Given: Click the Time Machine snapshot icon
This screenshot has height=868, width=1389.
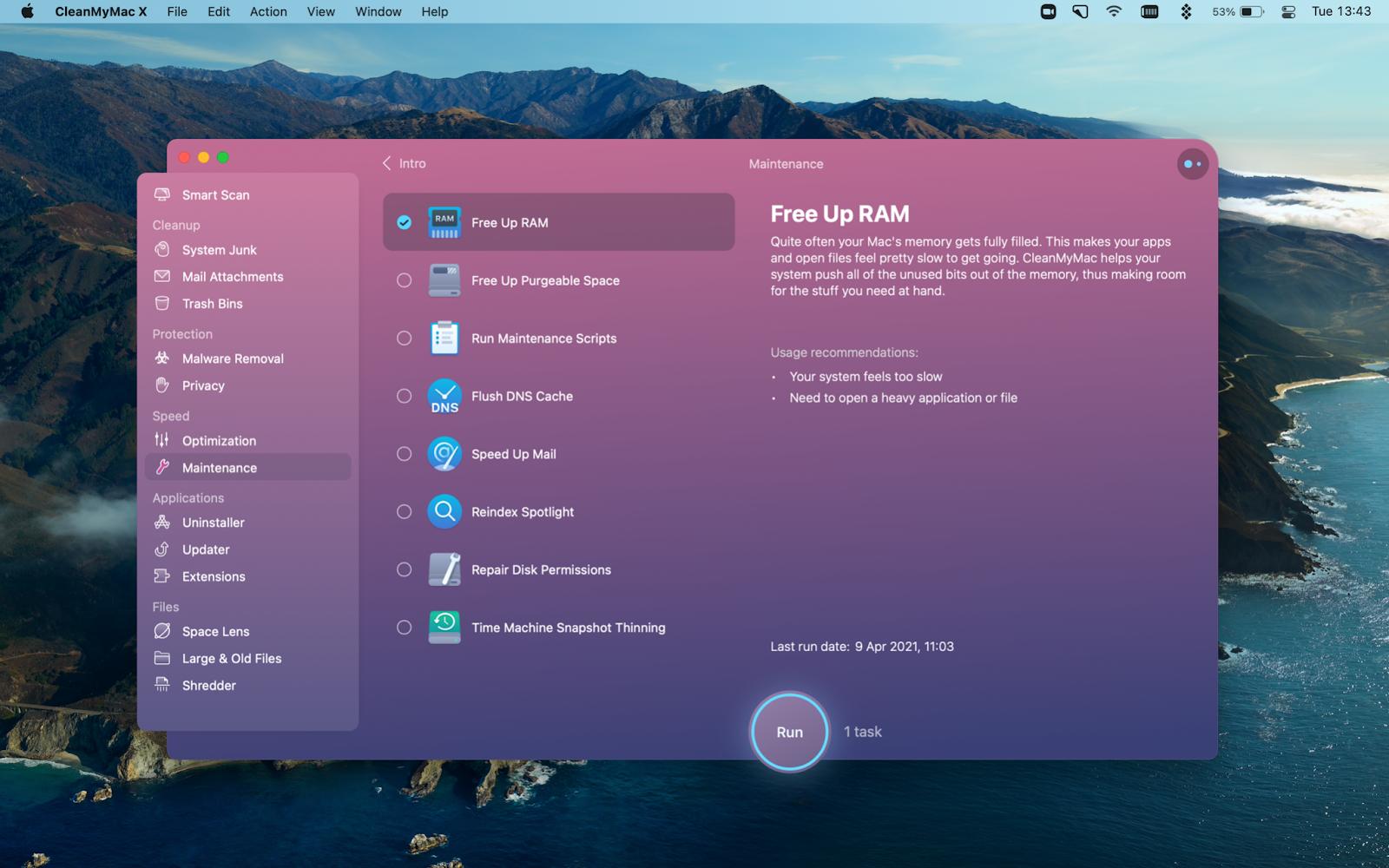Looking at the screenshot, I should point(444,627).
